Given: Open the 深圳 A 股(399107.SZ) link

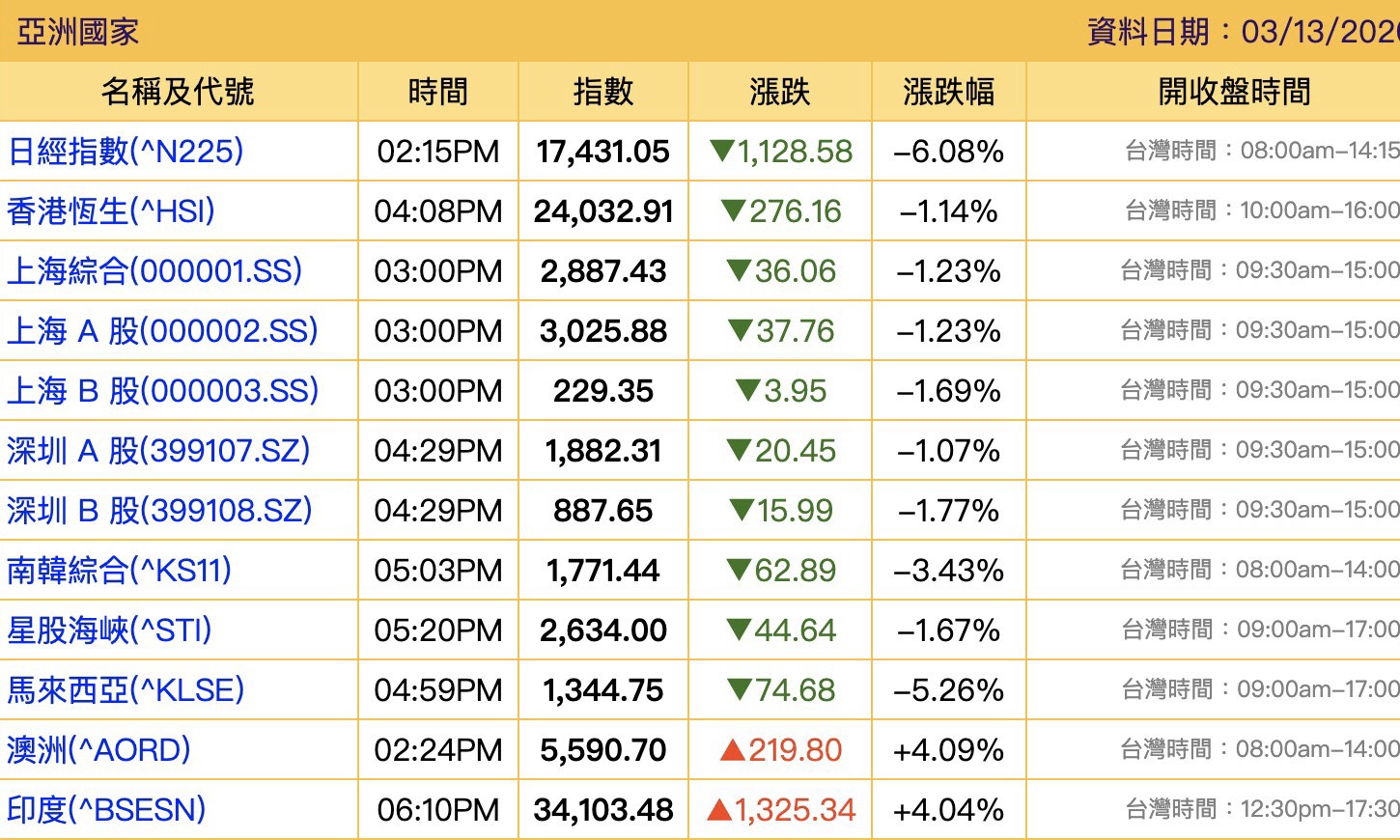Looking at the screenshot, I should click(158, 451).
